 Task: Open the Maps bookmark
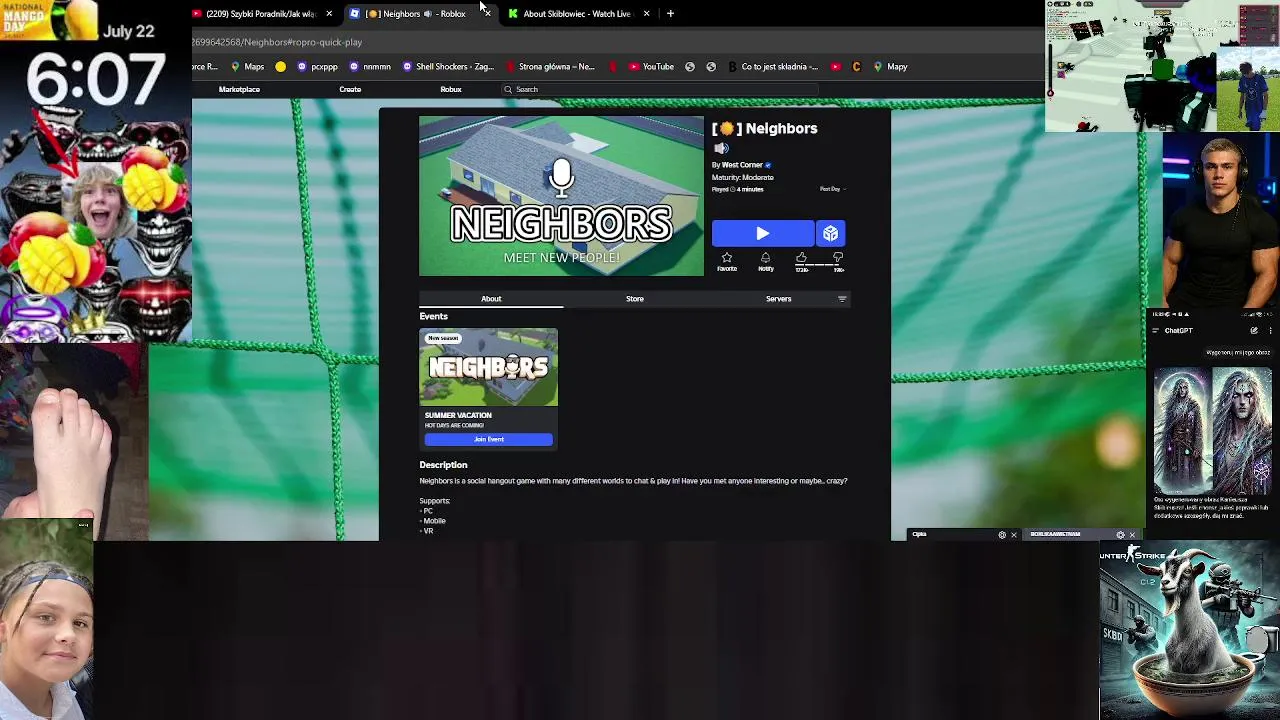[247, 67]
